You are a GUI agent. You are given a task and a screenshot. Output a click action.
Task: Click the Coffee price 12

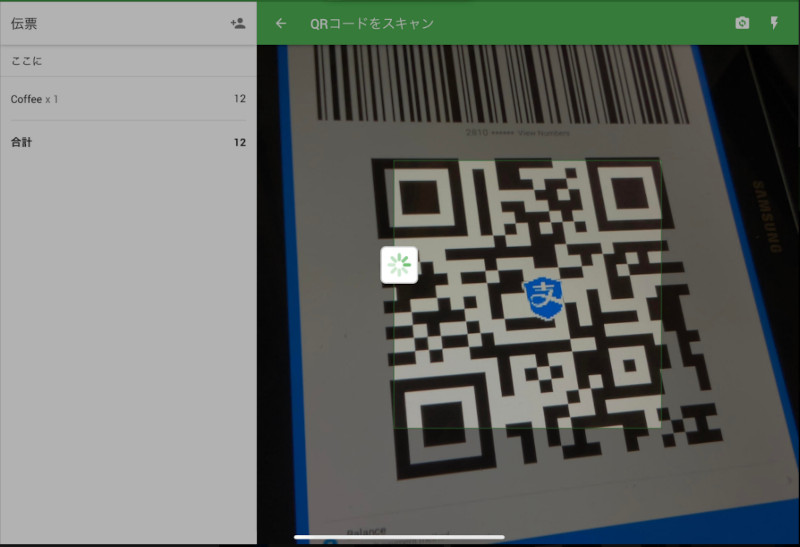(x=239, y=99)
